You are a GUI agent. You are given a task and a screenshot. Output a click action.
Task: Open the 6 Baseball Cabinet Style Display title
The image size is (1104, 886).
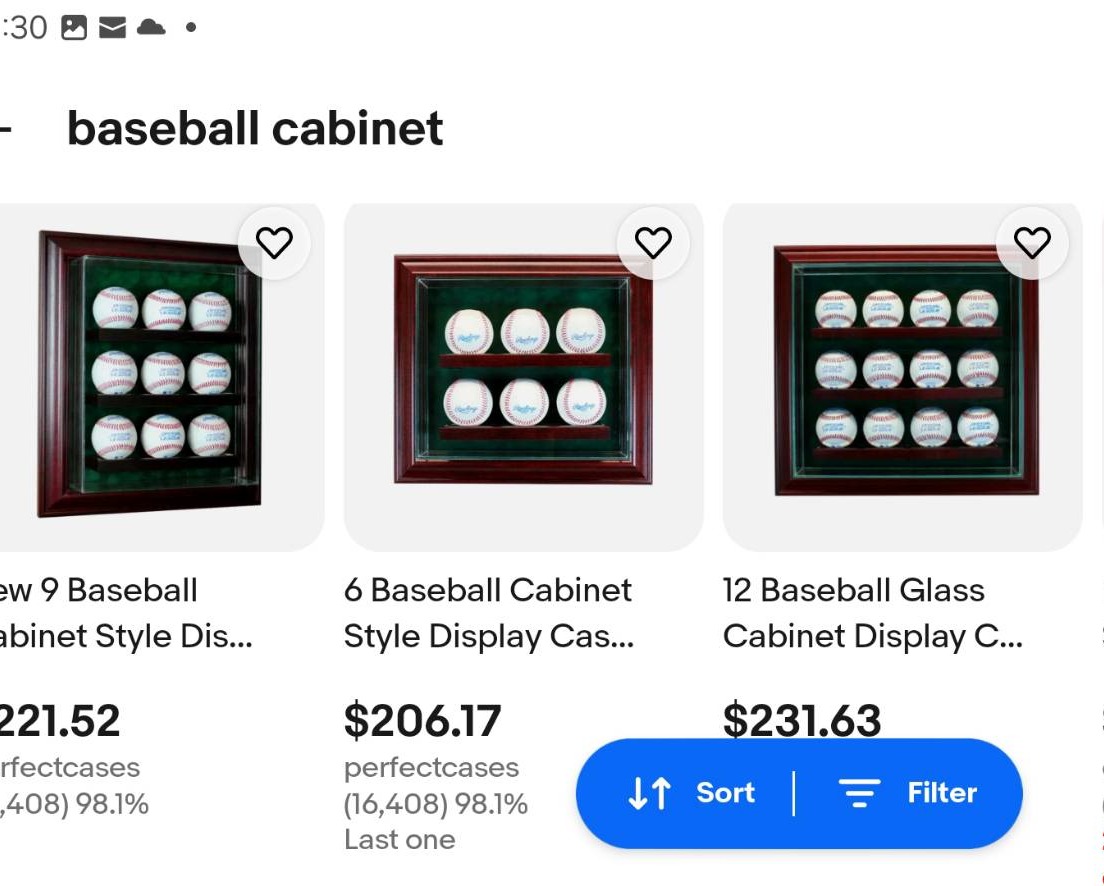(x=489, y=613)
